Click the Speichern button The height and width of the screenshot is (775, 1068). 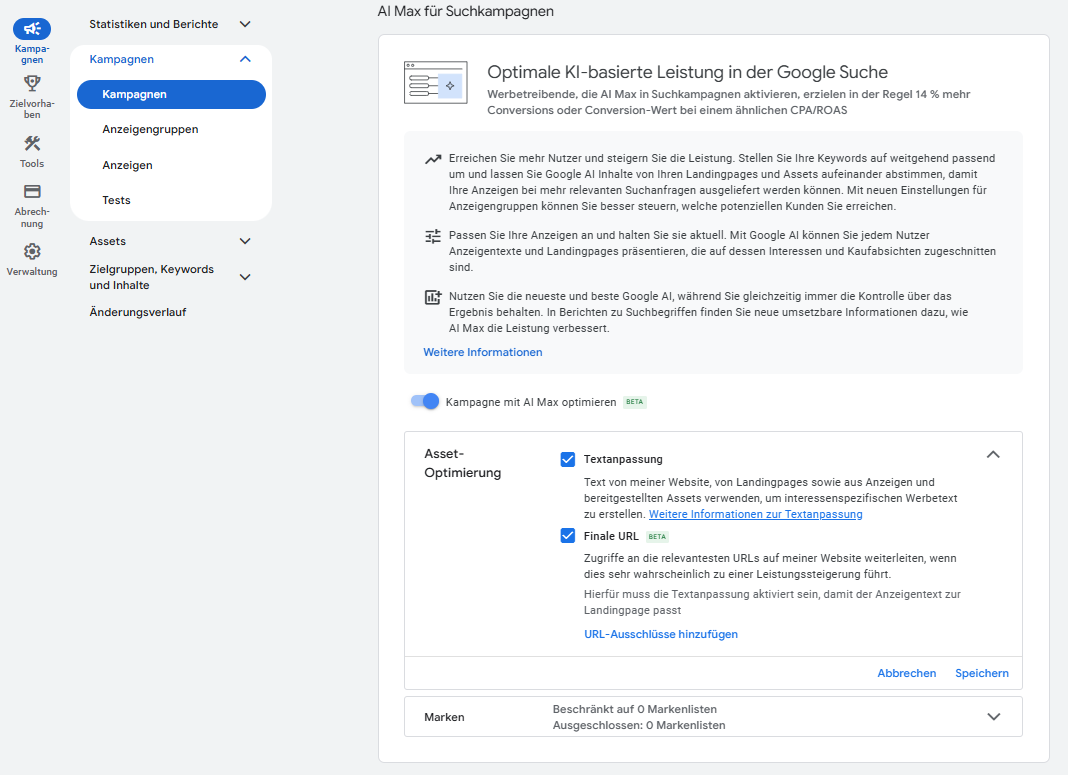point(981,673)
